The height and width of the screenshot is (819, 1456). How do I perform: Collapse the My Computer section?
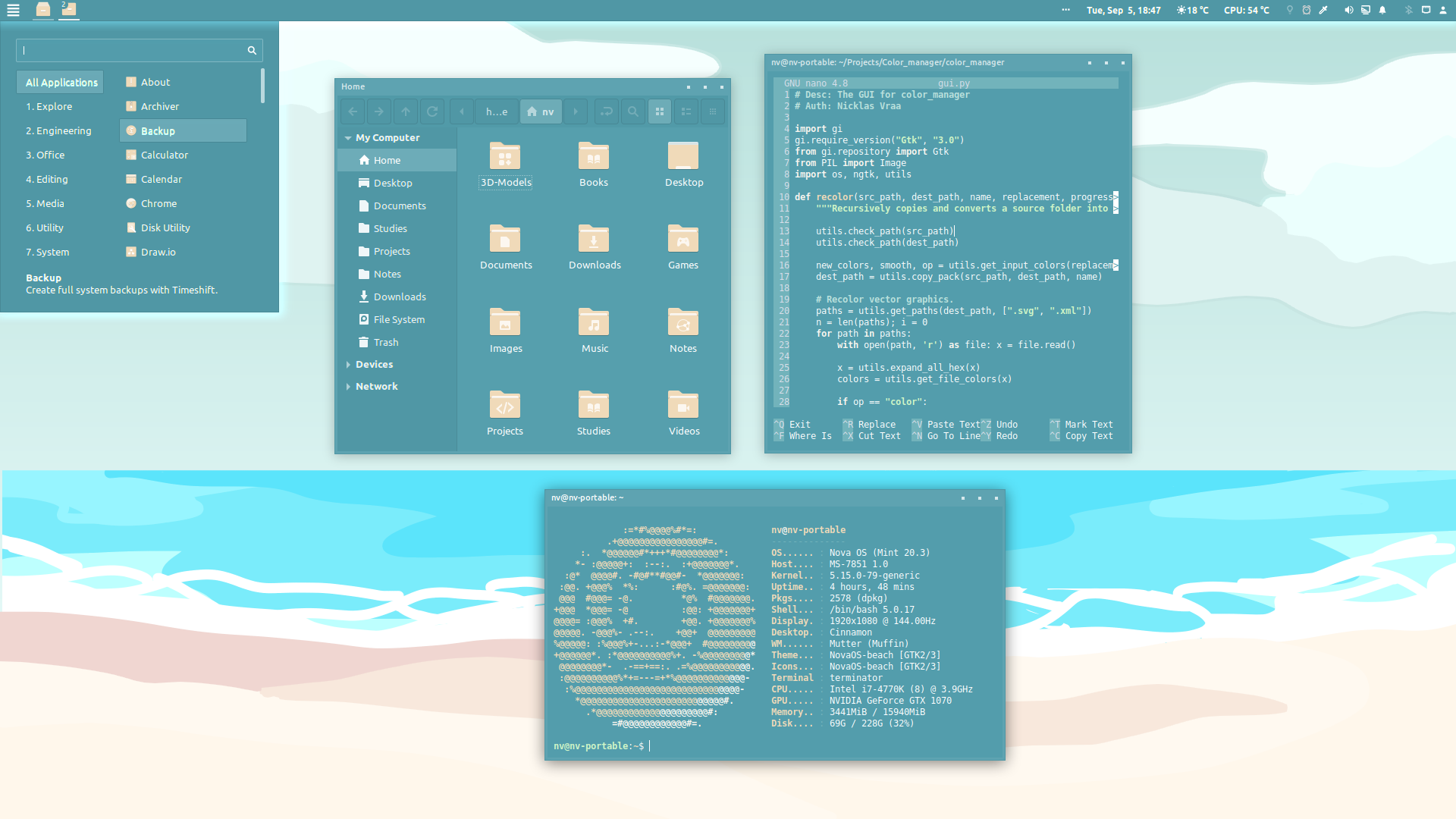point(348,138)
